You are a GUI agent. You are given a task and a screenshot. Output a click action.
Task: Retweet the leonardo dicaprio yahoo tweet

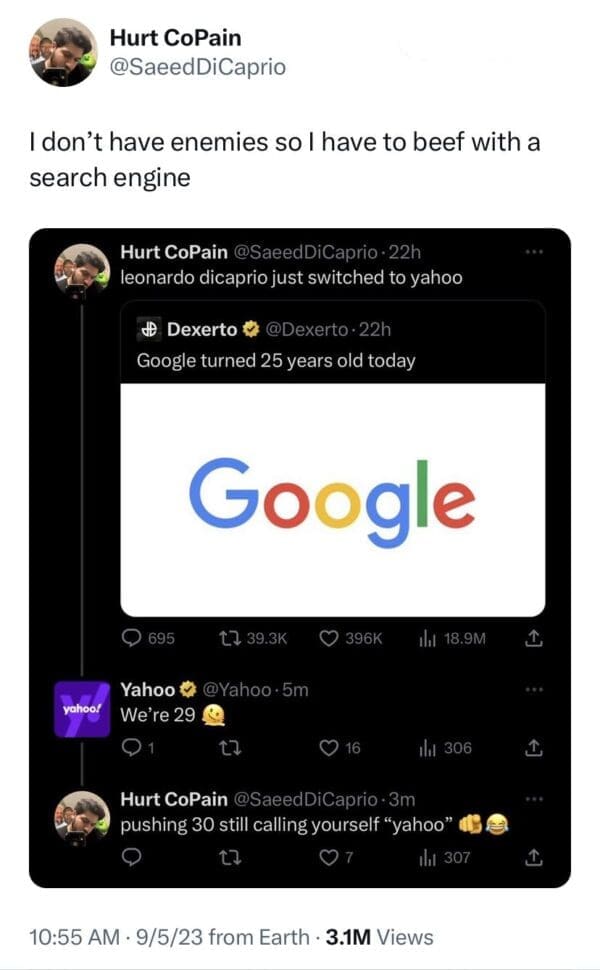(226, 639)
